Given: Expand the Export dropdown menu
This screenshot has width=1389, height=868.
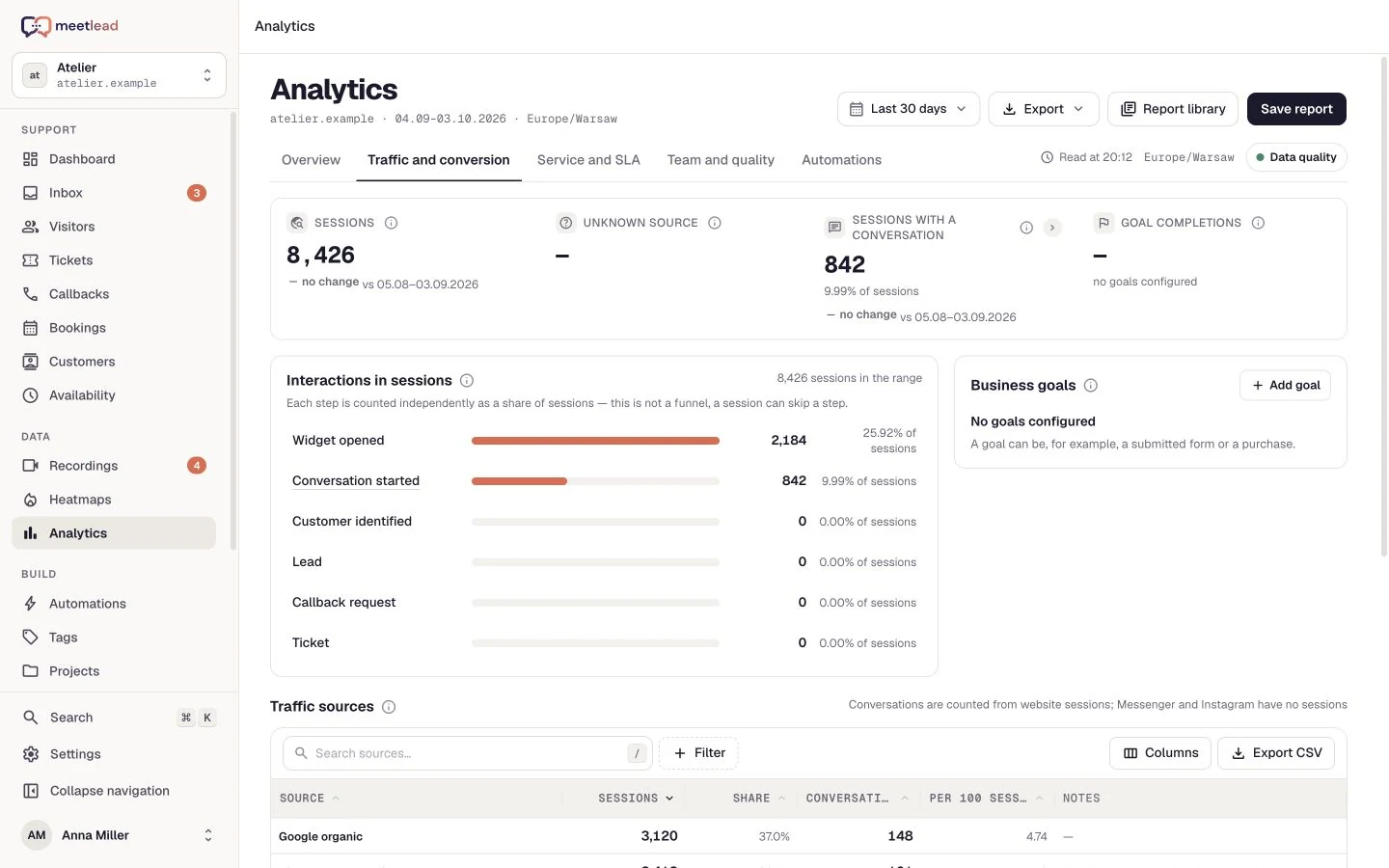Looking at the screenshot, I should 1044,109.
